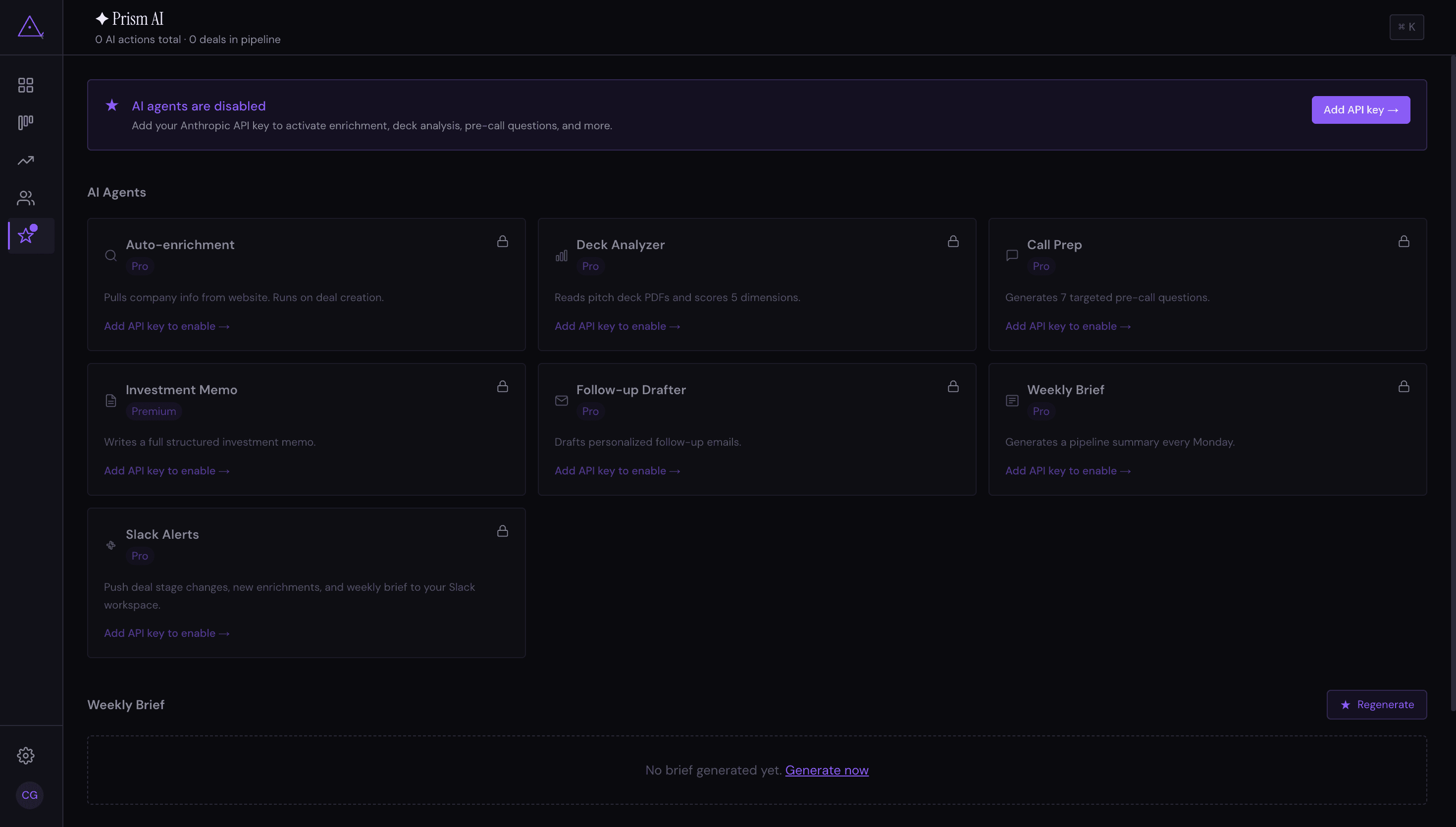Open the contacts people icon in sidebar
Image resolution: width=1456 pixels, height=827 pixels.
pos(26,198)
